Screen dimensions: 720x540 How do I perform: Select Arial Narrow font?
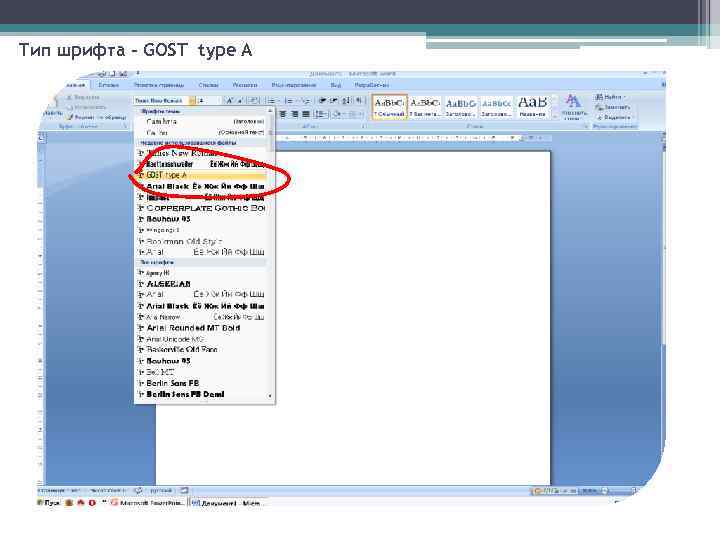(x=202, y=317)
